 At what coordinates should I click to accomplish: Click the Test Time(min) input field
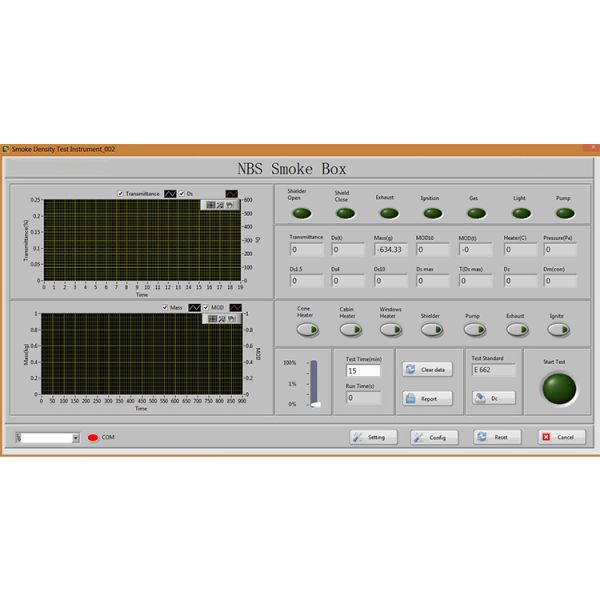tap(362, 371)
